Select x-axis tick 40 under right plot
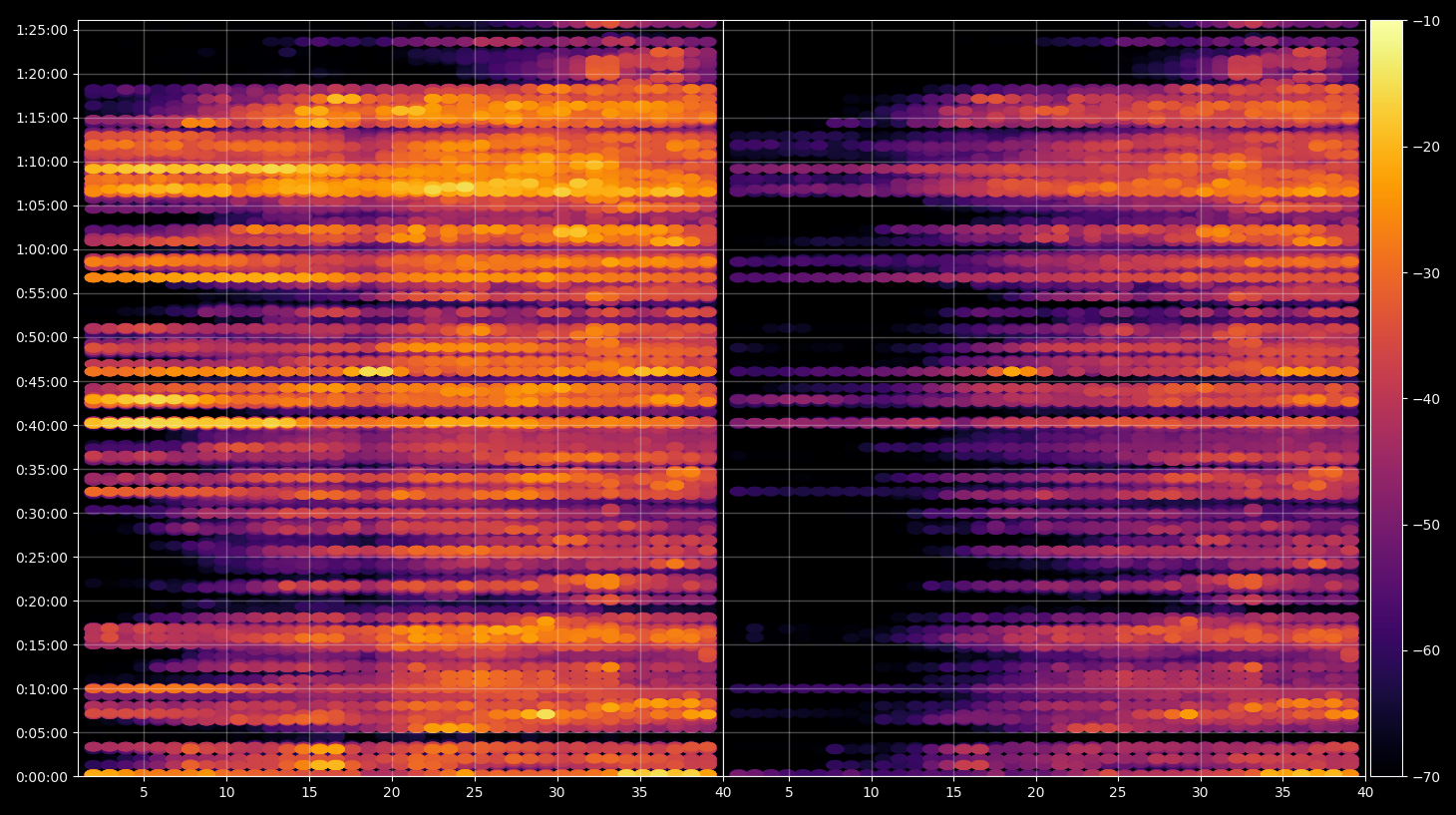Viewport: 1456px width, 815px height. [1365, 793]
